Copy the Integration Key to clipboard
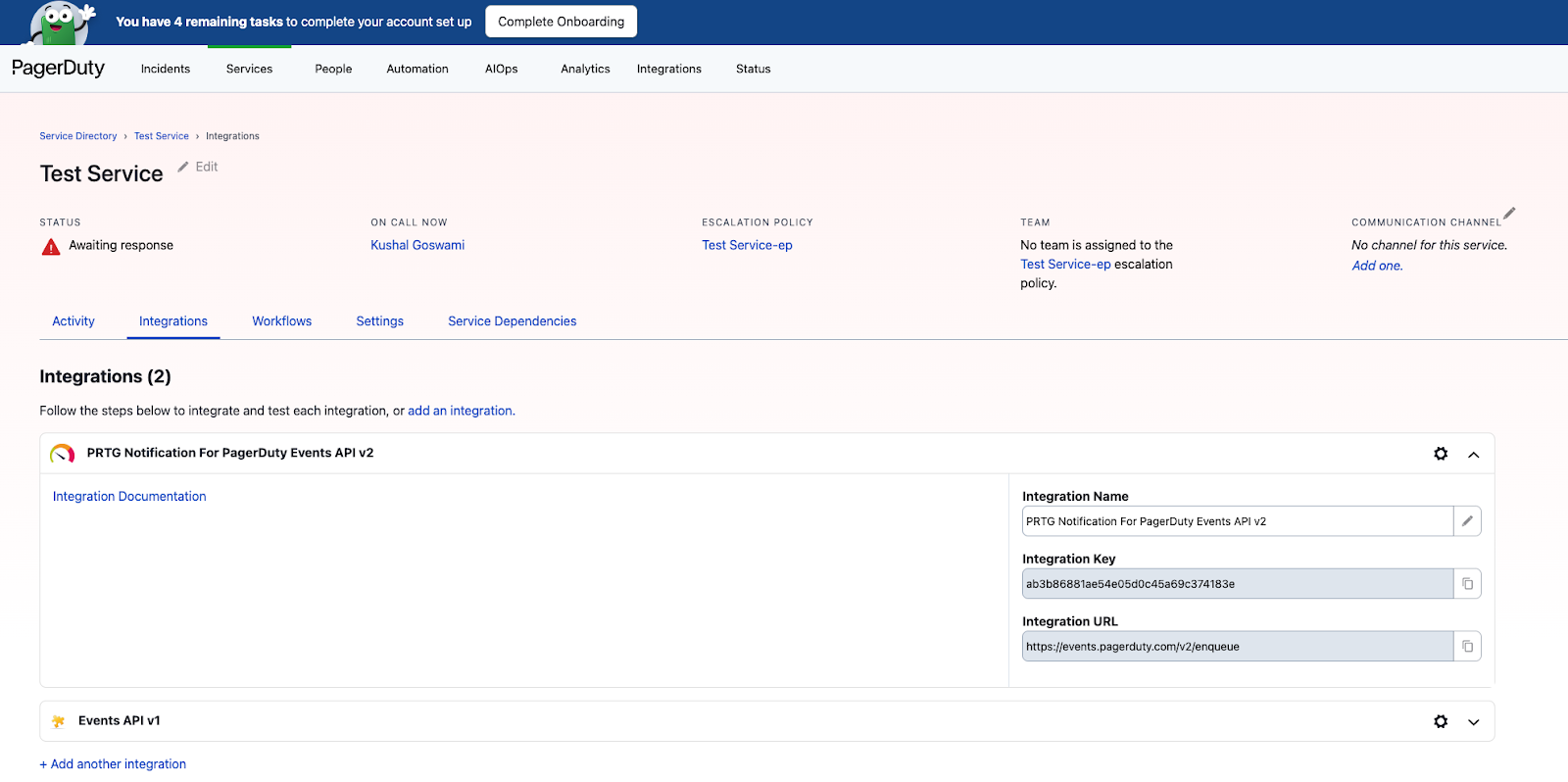The height and width of the screenshot is (782, 1568). 1467,584
